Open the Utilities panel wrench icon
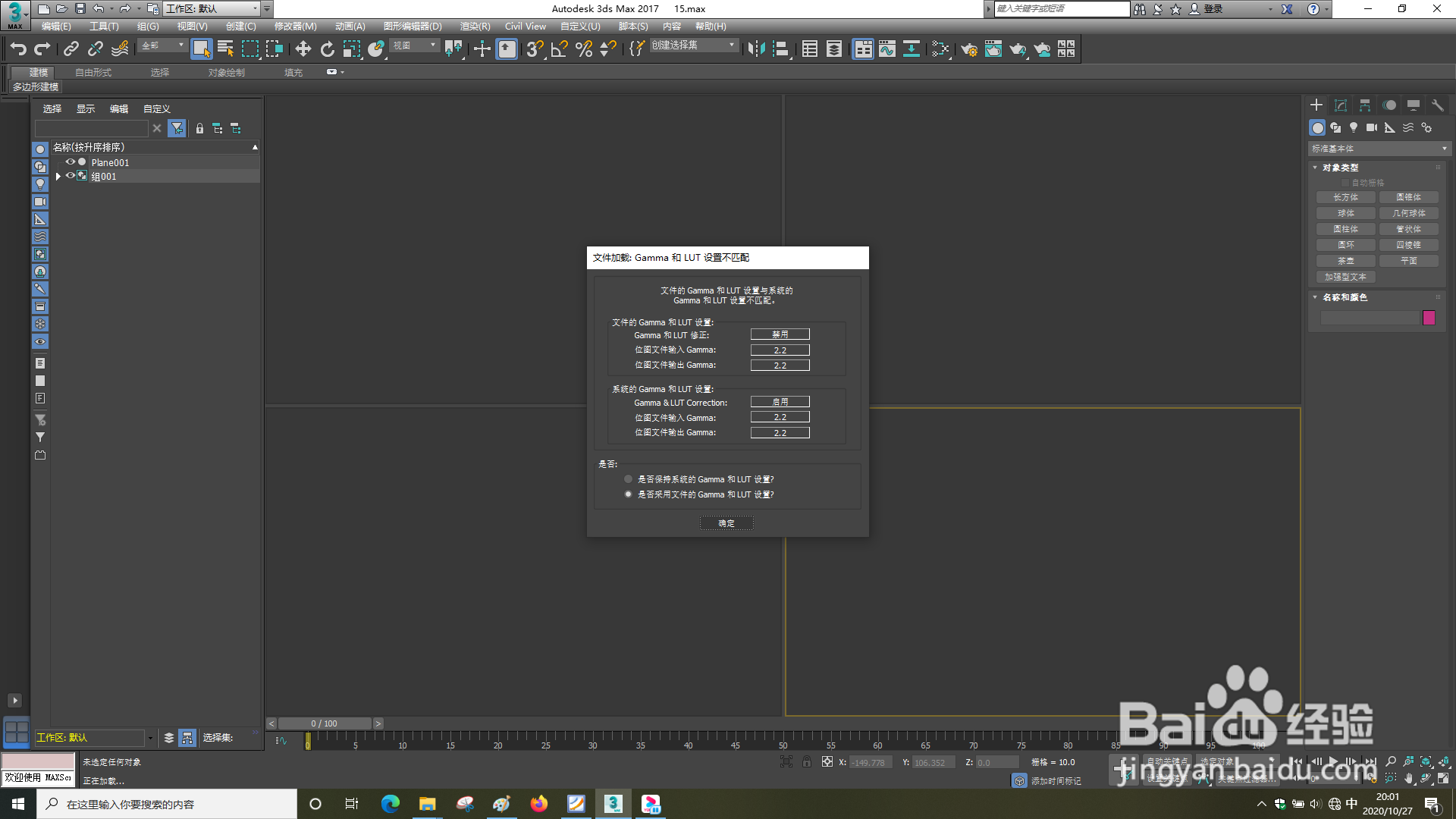1456x819 pixels. (1437, 105)
